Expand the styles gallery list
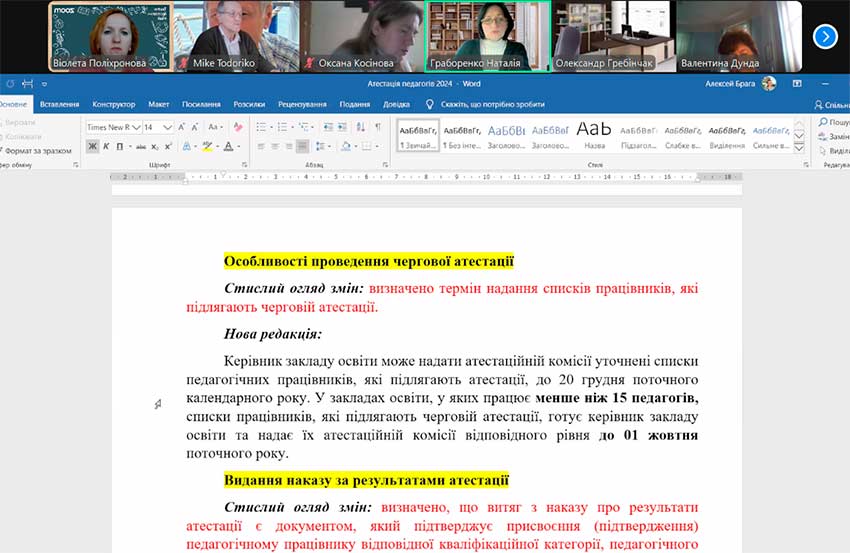850x553 pixels. tap(799, 146)
